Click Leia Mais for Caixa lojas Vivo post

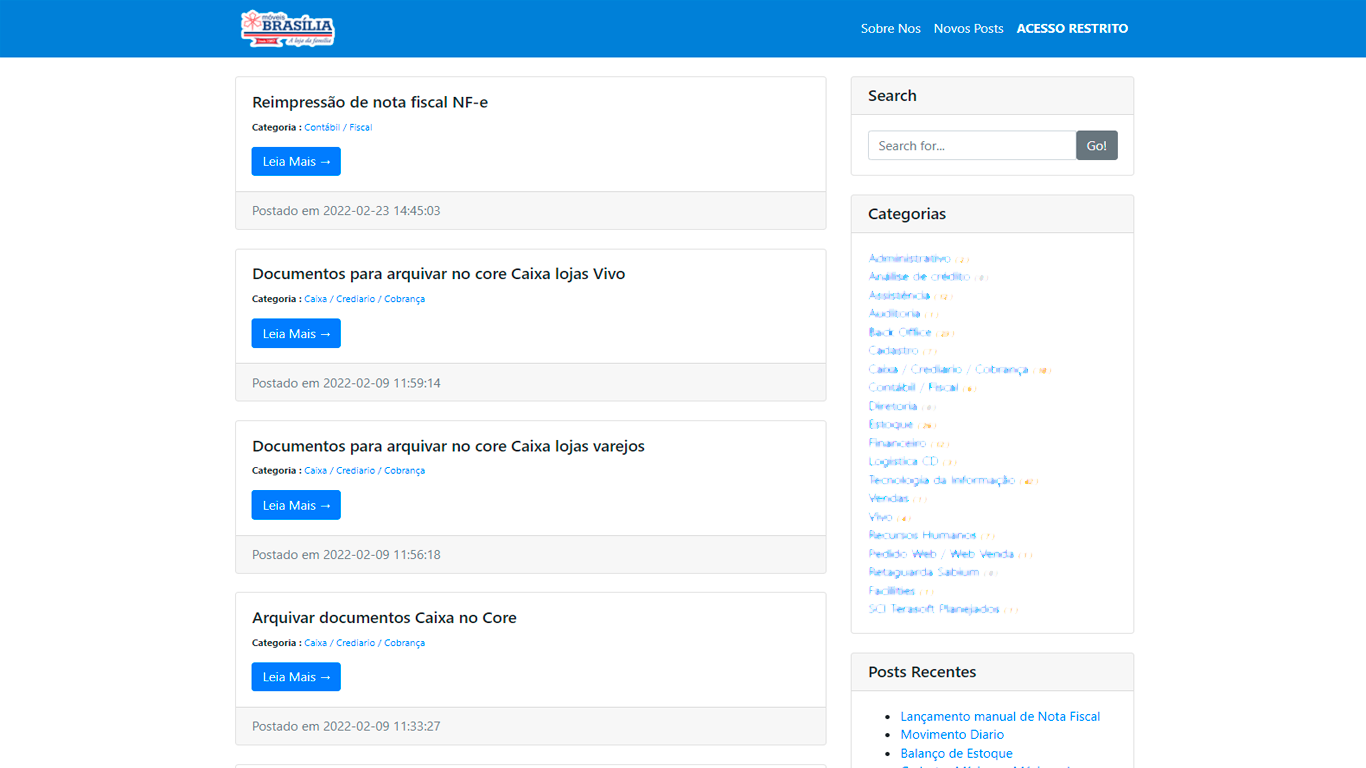click(x=296, y=334)
